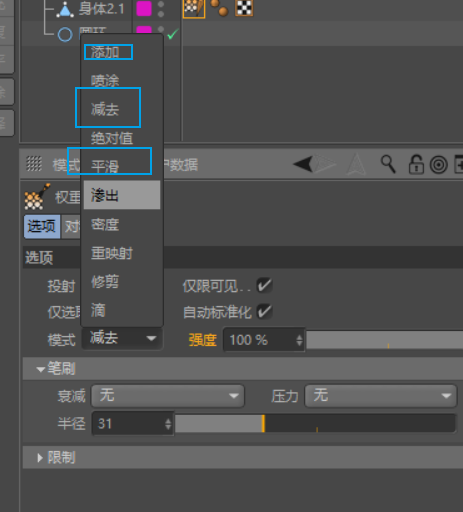Viewport: 463px width, 512px height.
Task: Collapse the 笔刷 section
Action: point(41,369)
